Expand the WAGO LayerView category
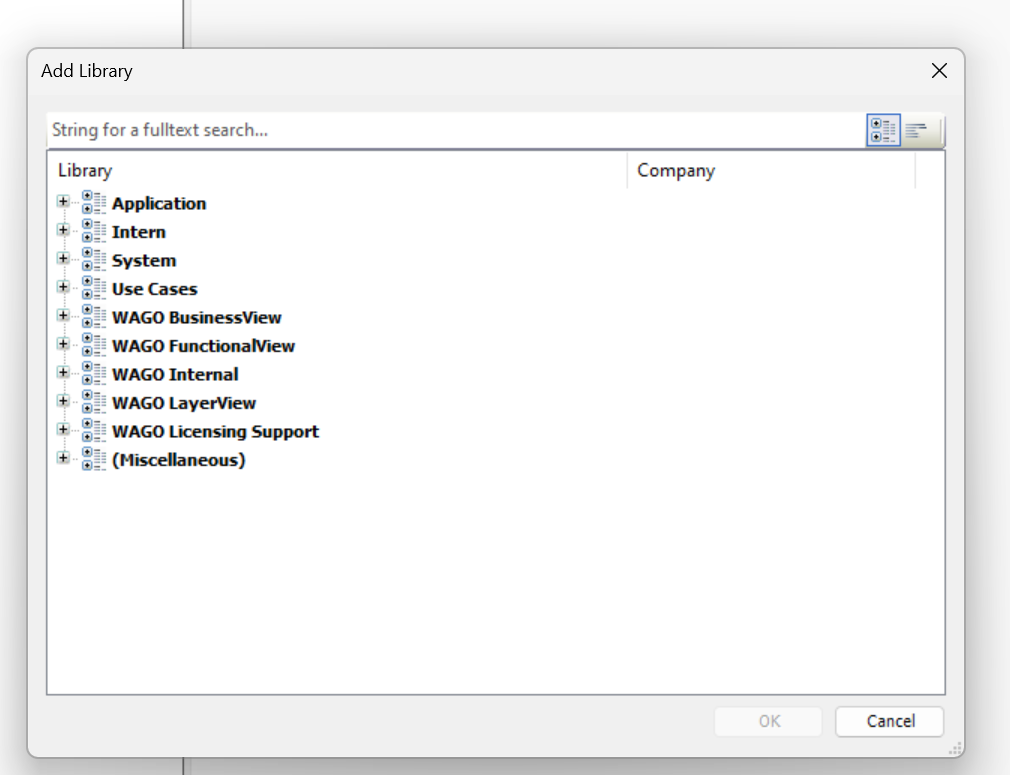Viewport: 1010px width, 775px height. [63, 401]
